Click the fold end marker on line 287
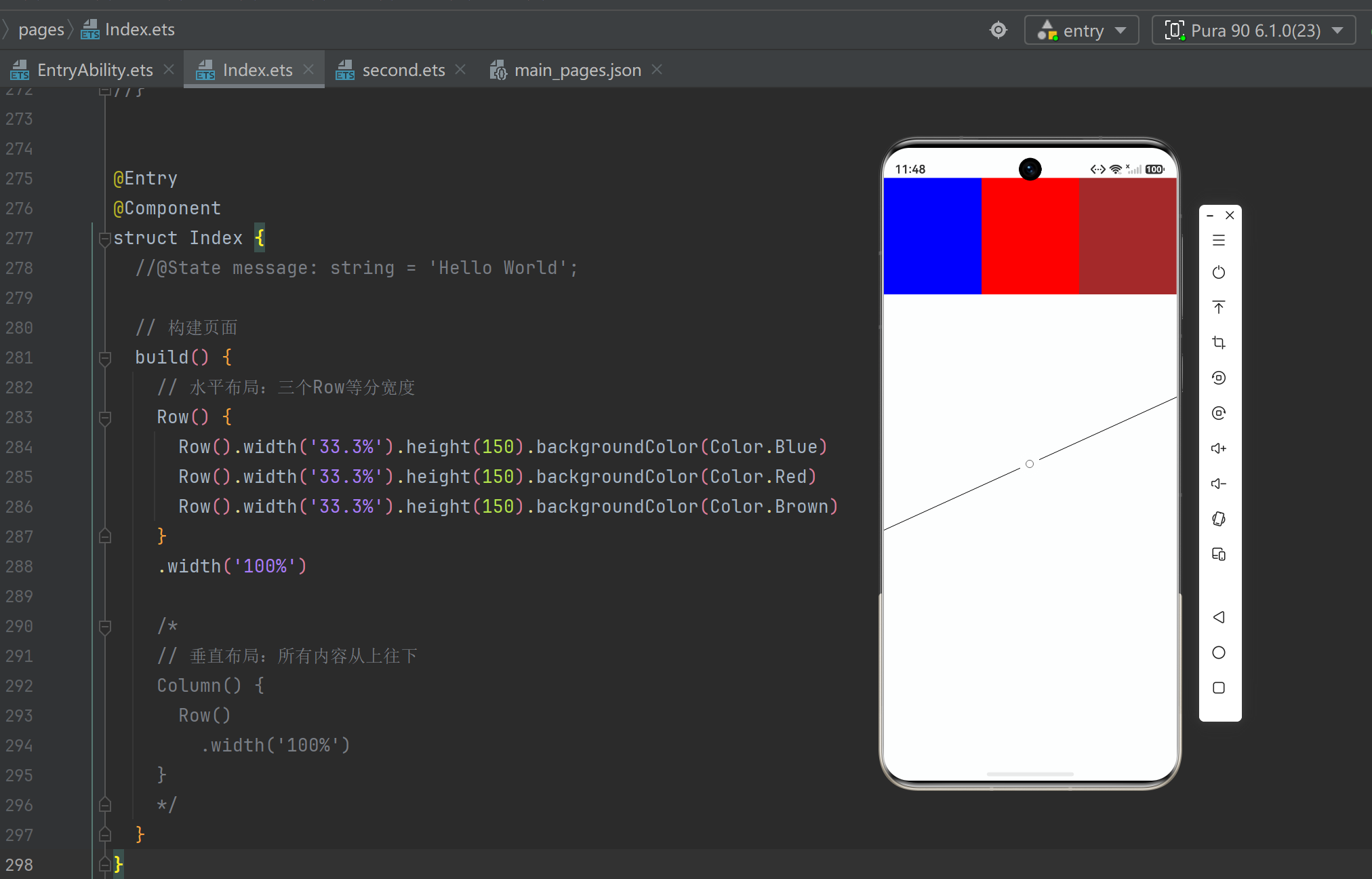 point(105,536)
